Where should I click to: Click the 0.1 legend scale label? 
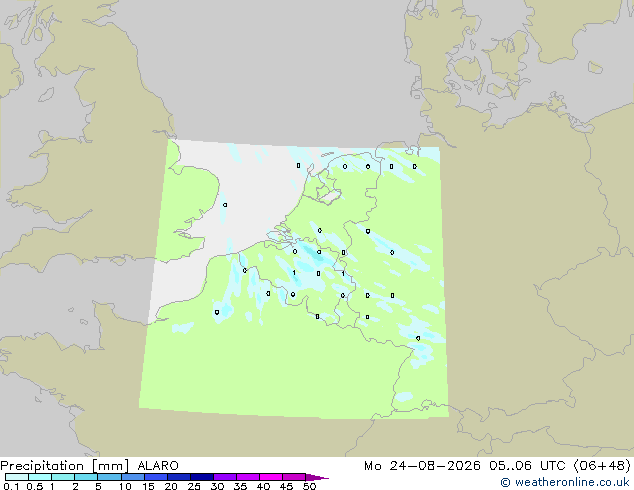pos(11,486)
